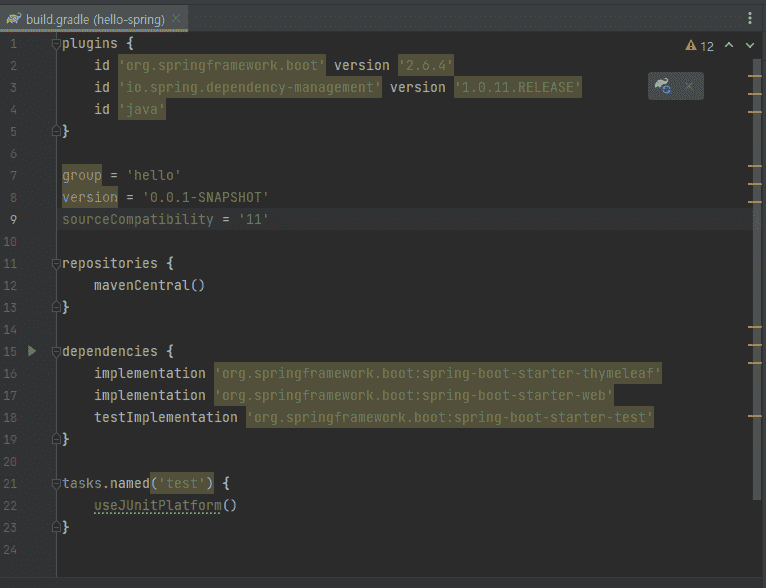Jump to the previous highlighted problem arrow
766x588 pixels.
[728, 46]
